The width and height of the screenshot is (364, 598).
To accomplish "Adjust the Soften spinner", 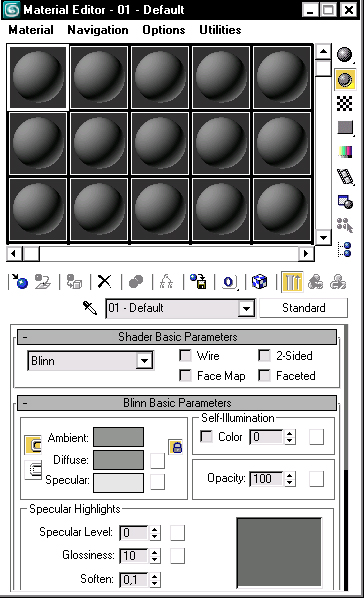I will point(155,580).
